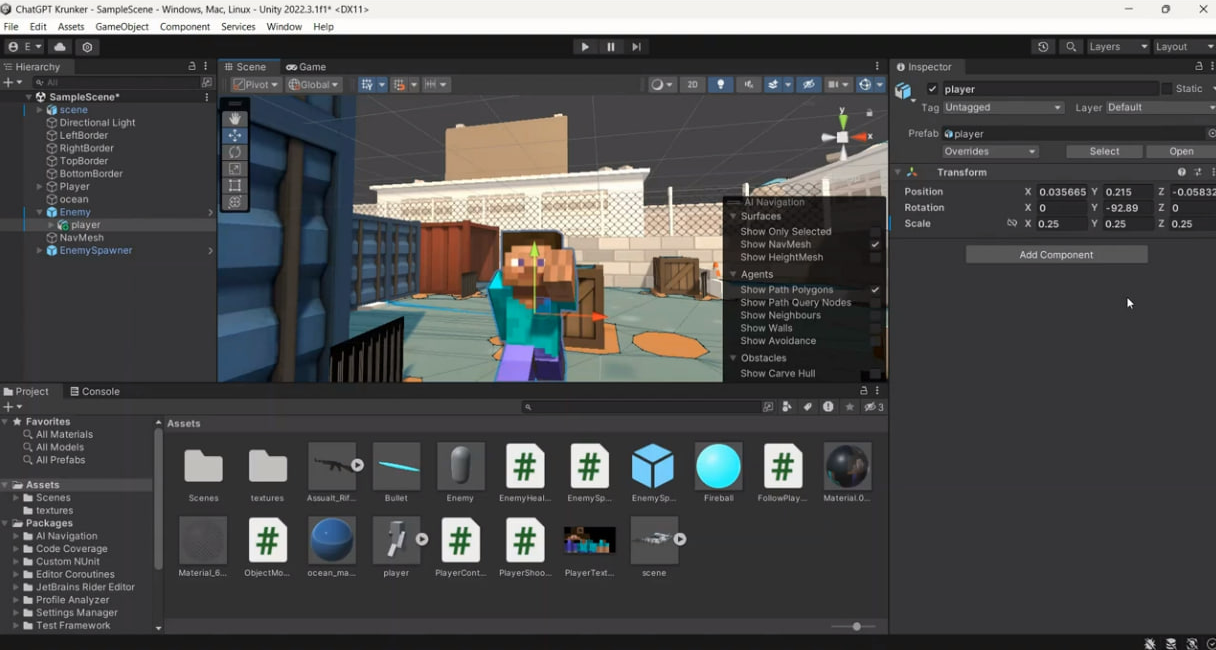The height and width of the screenshot is (650, 1216).
Task: Select the PlayerShooting script asset
Action: (x=525, y=540)
